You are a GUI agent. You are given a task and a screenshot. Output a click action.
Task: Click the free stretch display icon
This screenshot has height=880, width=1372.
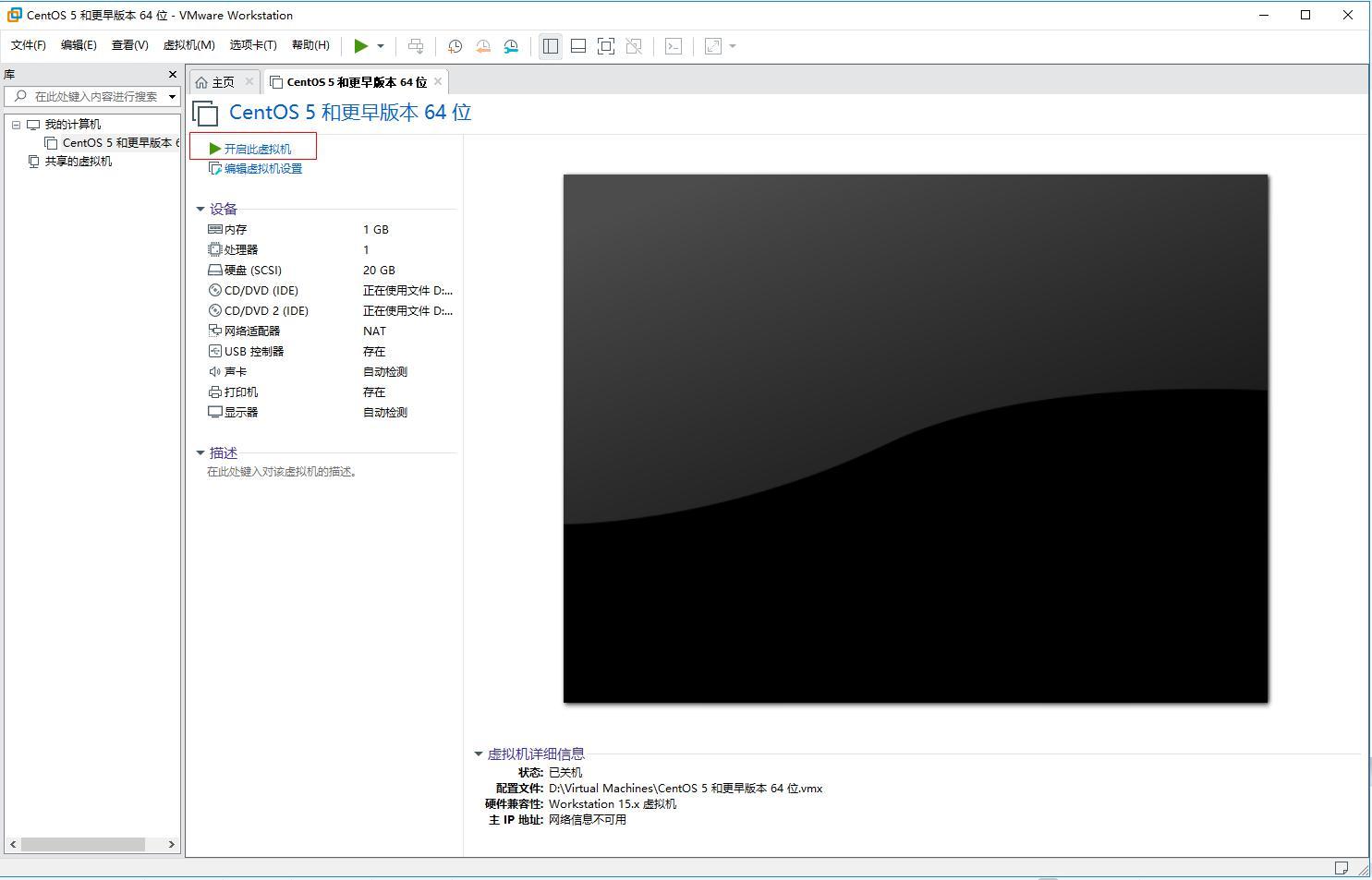click(711, 45)
